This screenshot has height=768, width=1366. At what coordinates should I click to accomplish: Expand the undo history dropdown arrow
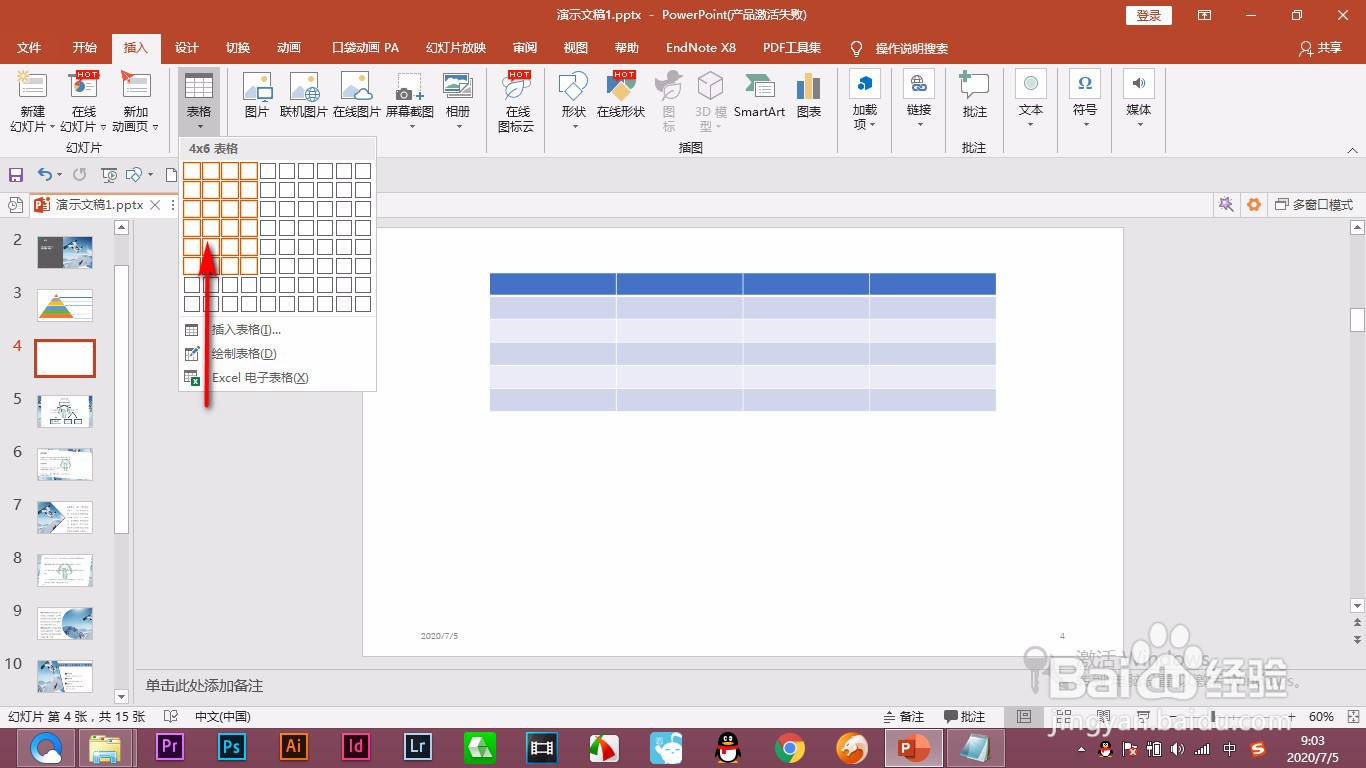59,175
